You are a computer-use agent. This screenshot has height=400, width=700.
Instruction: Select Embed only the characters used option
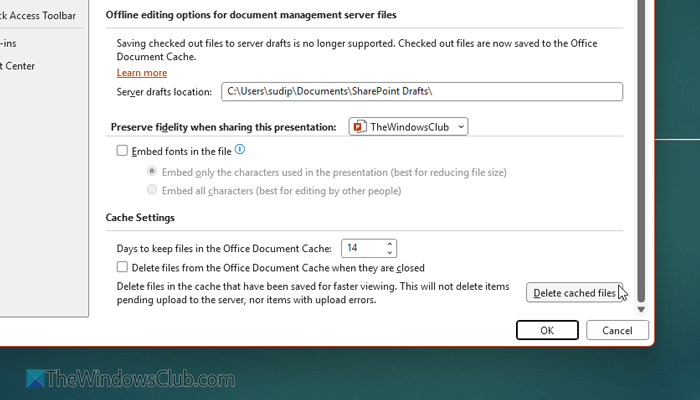coord(152,172)
